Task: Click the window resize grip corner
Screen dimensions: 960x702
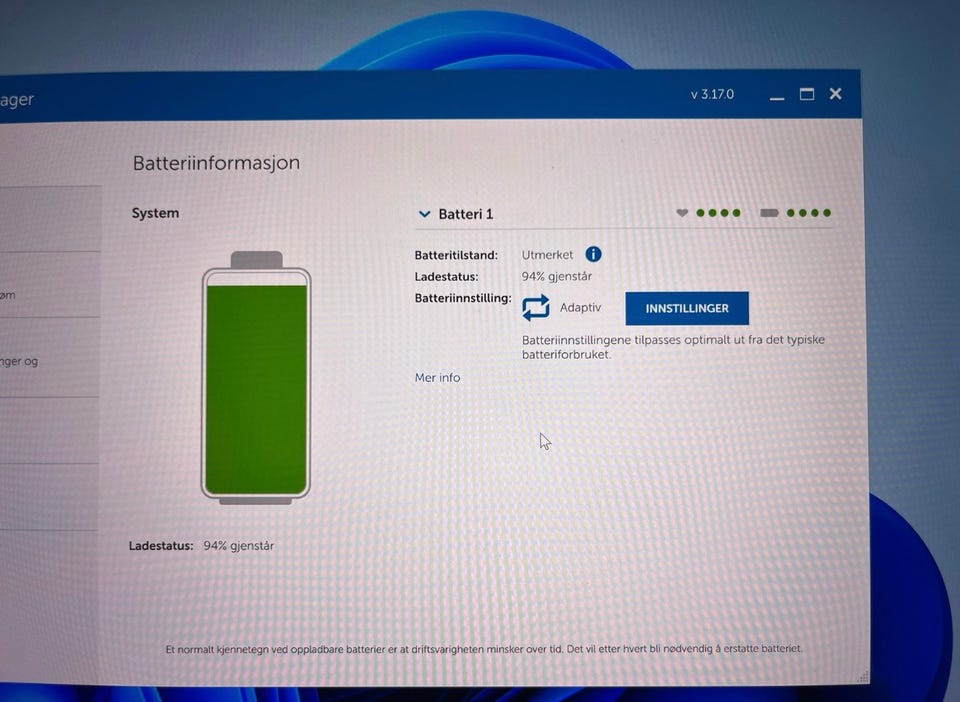Action: point(863,676)
